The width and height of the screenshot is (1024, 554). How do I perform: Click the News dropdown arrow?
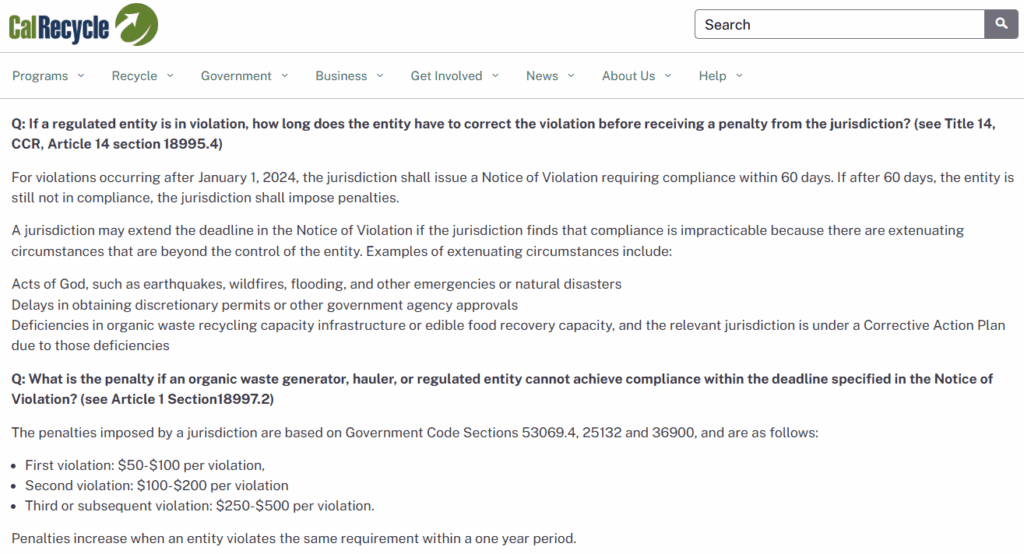(x=571, y=76)
